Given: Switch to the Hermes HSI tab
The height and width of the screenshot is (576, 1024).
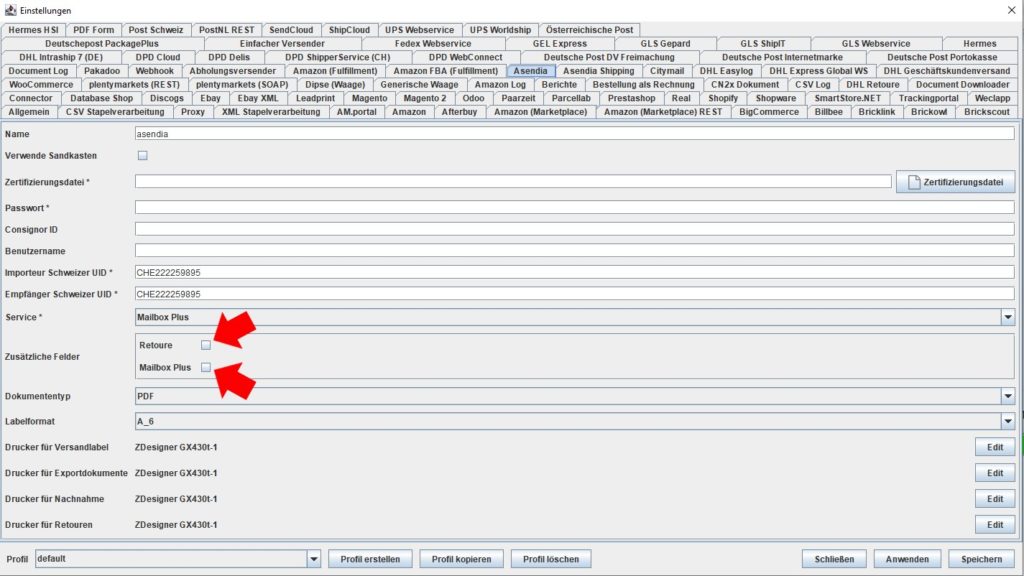Looking at the screenshot, I should (x=33, y=29).
